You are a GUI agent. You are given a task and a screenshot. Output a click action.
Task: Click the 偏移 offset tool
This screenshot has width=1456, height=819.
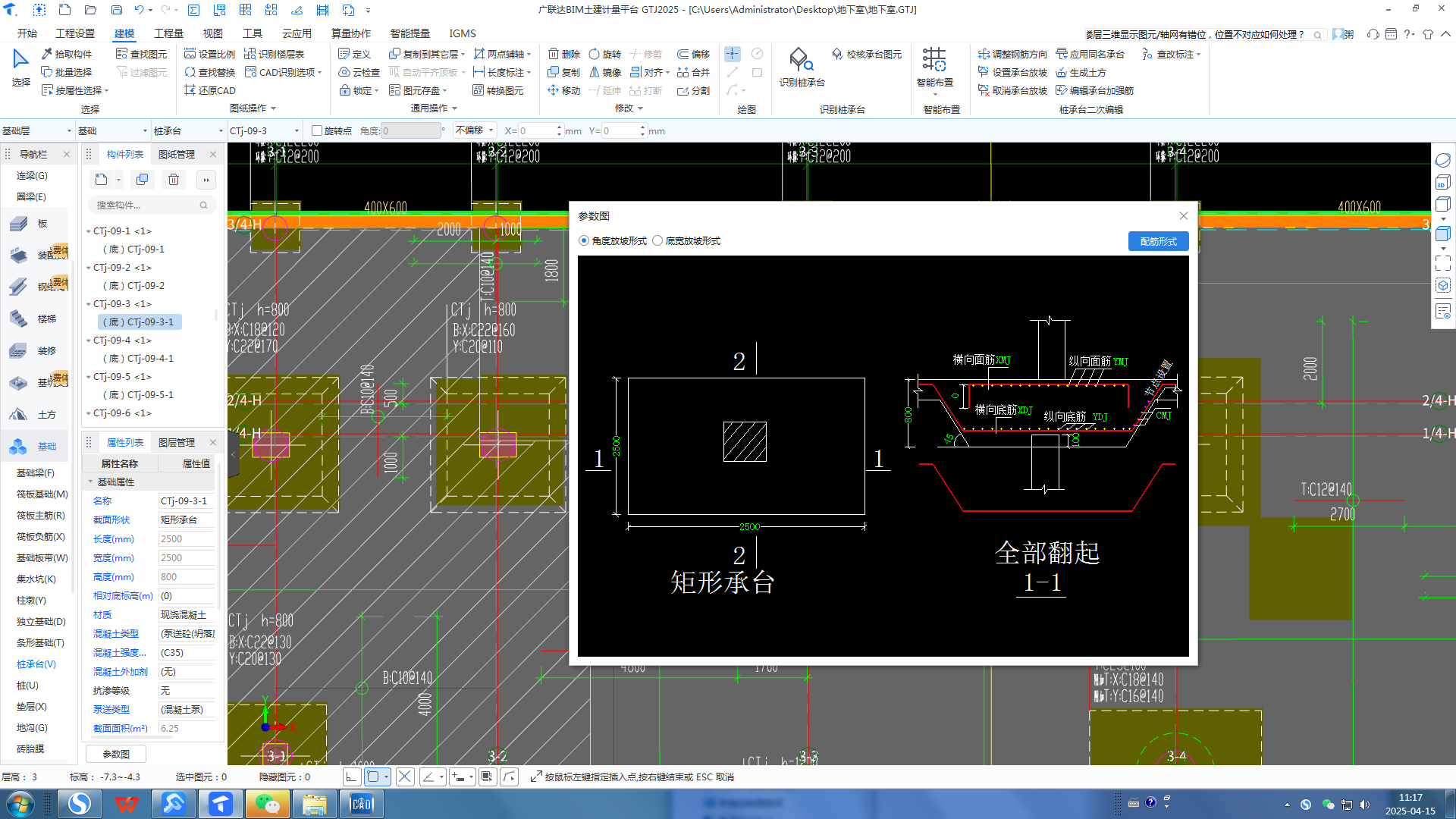tap(694, 54)
